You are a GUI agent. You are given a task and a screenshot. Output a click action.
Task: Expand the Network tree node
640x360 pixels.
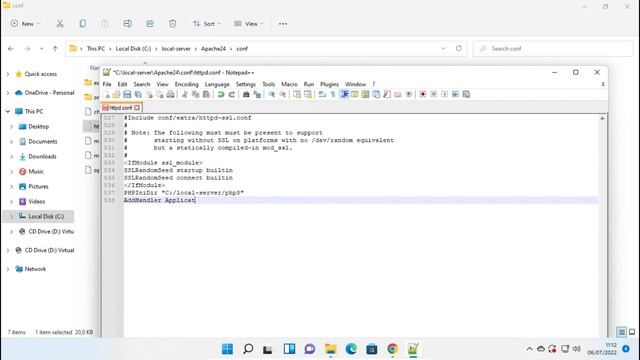7,269
